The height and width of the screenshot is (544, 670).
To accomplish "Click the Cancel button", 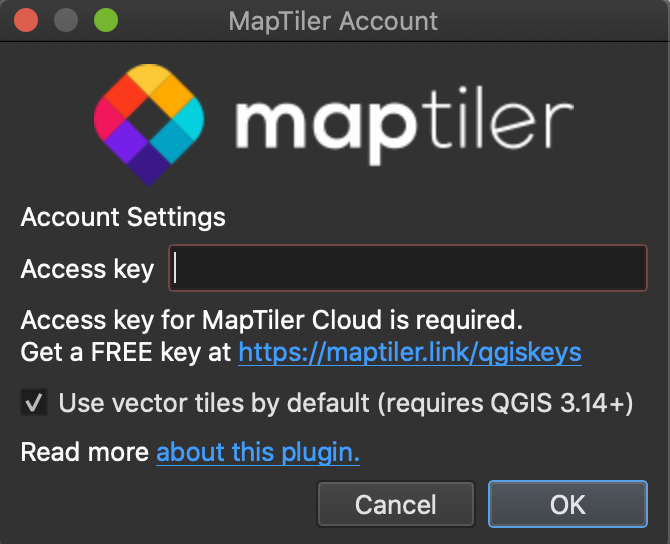I will pyautogui.click(x=396, y=504).
